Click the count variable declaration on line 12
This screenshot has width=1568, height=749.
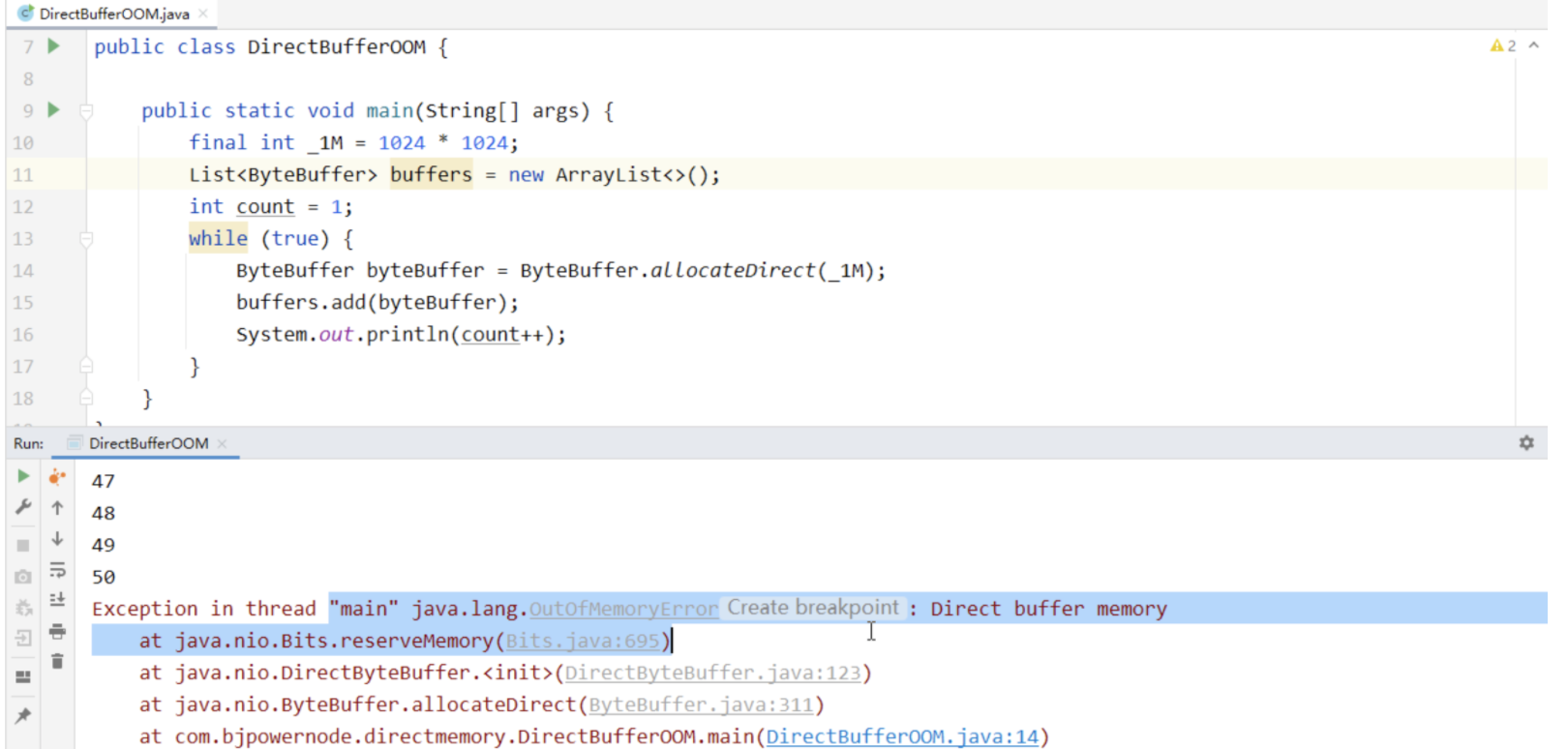[x=265, y=206]
